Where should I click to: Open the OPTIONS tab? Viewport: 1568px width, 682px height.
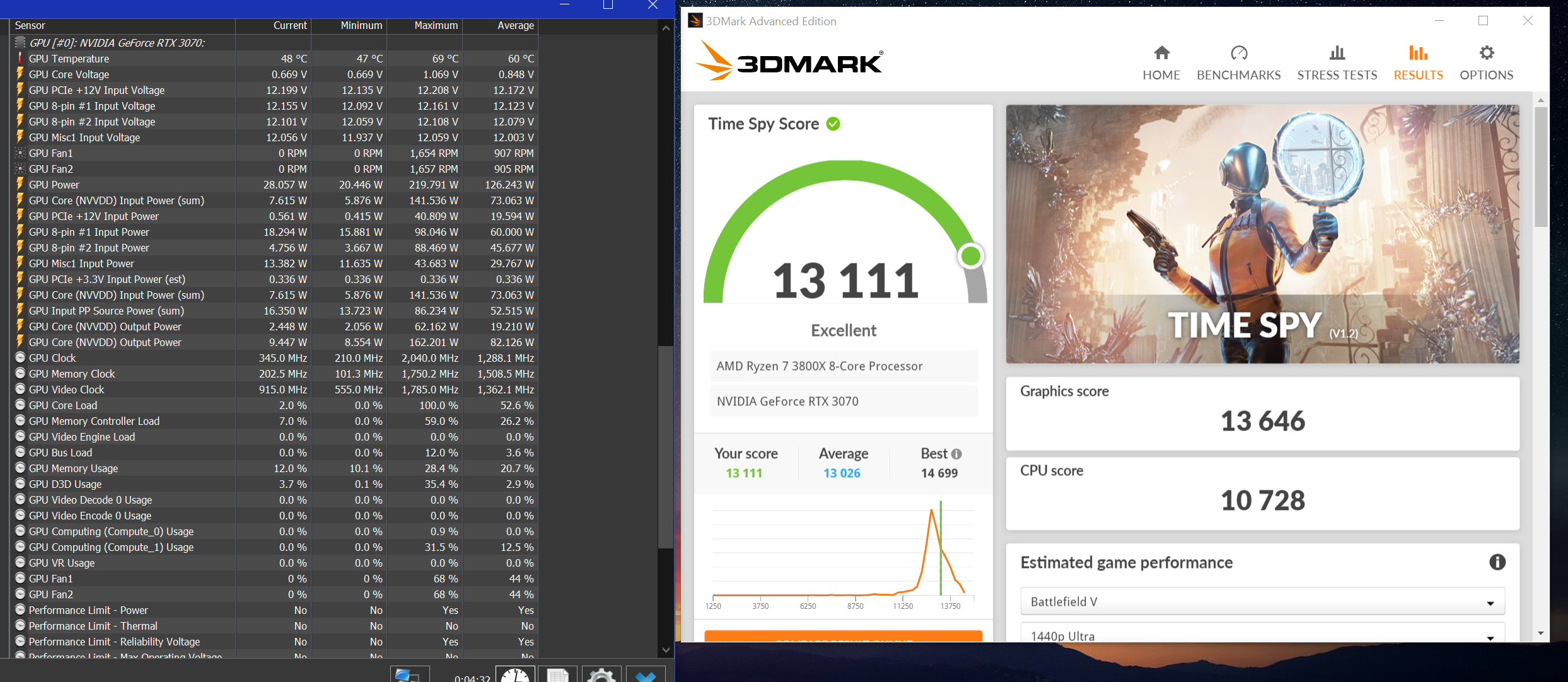coord(1487,63)
